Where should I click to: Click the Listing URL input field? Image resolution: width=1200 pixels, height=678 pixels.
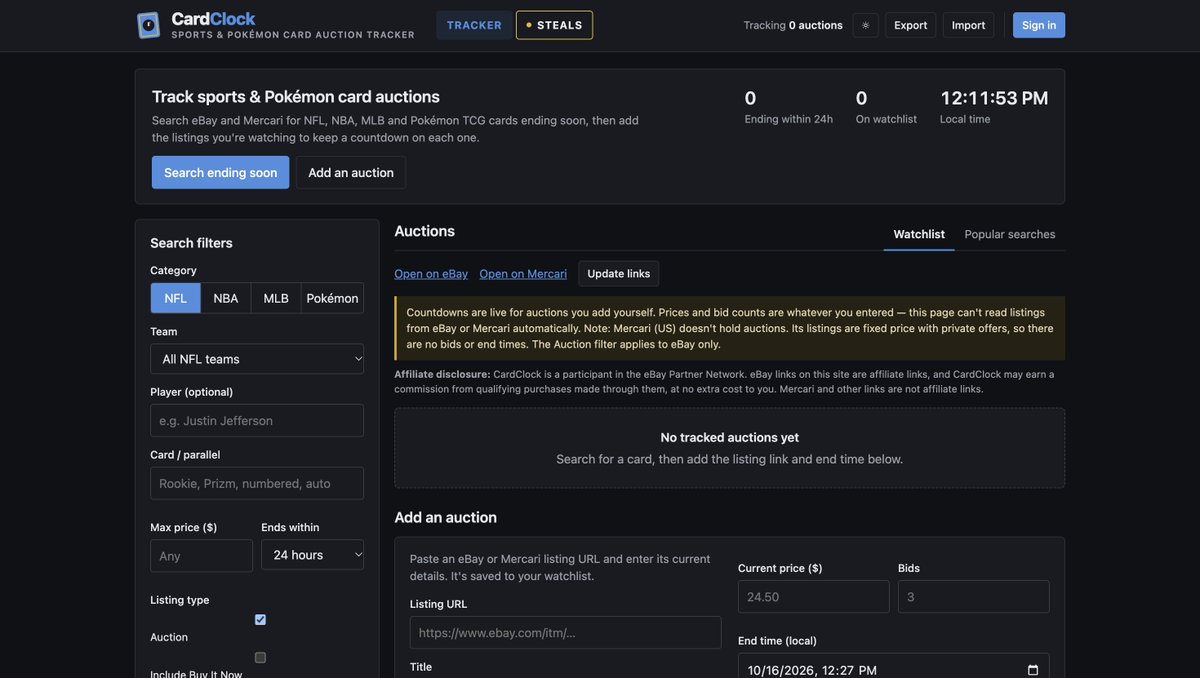pos(565,633)
